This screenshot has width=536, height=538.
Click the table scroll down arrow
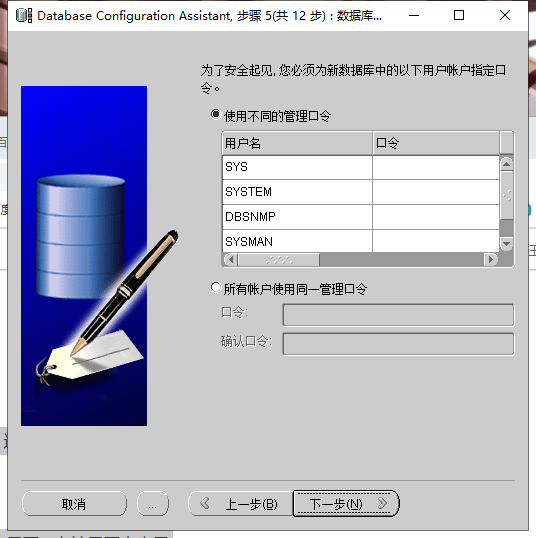[x=506, y=244]
